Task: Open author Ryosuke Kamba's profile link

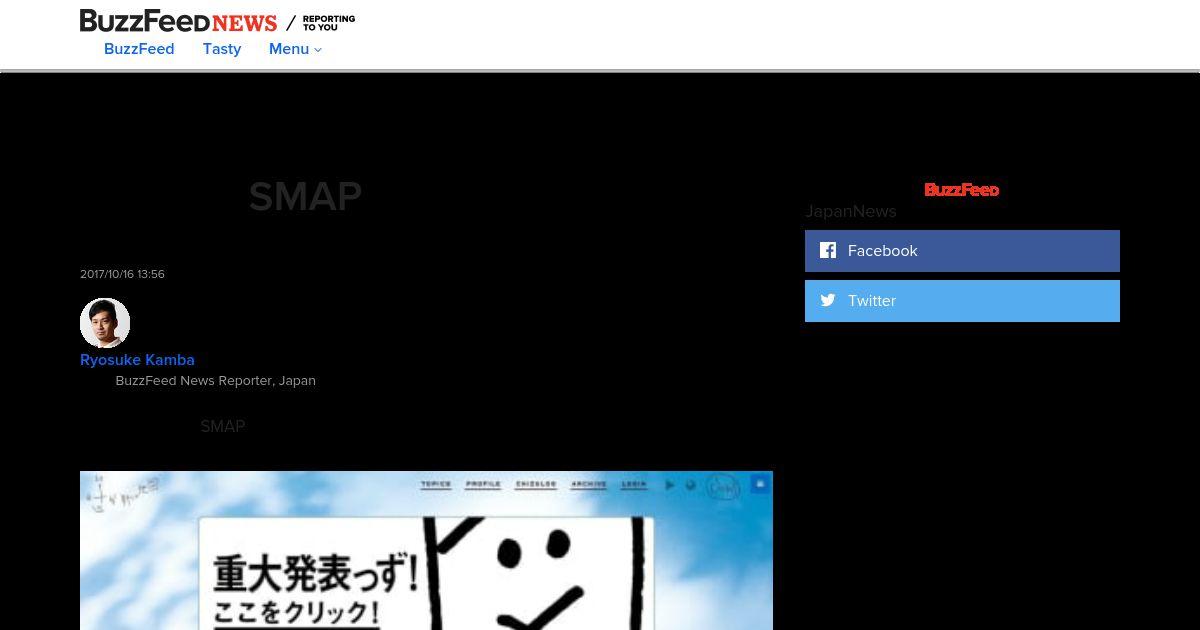Action: click(x=137, y=360)
